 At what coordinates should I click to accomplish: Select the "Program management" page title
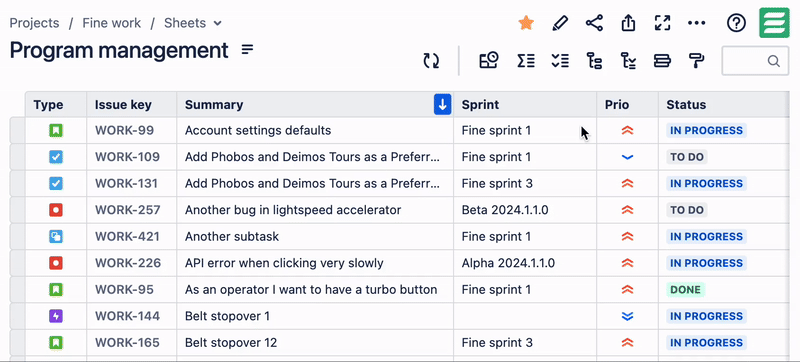point(119,50)
